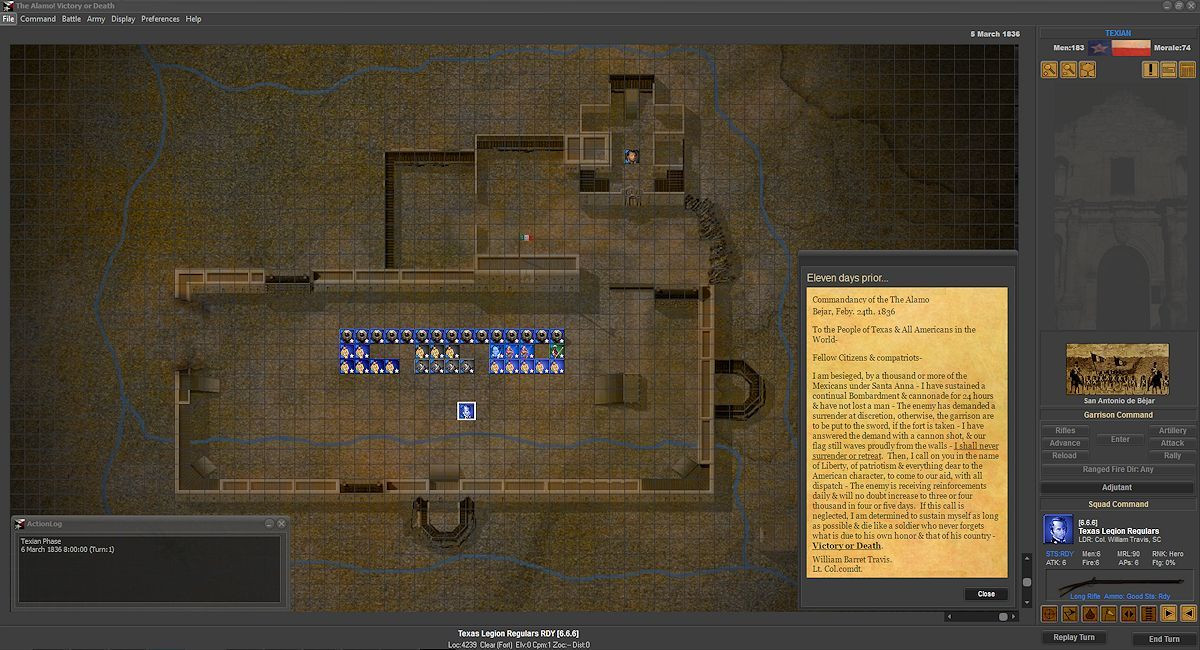Open the Display menu
Image resolution: width=1200 pixels, height=650 pixels.
coord(123,19)
